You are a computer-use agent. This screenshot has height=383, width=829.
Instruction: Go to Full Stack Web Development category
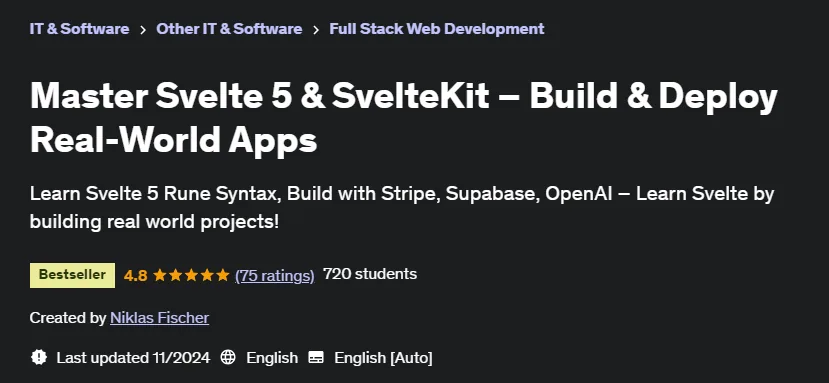click(437, 29)
